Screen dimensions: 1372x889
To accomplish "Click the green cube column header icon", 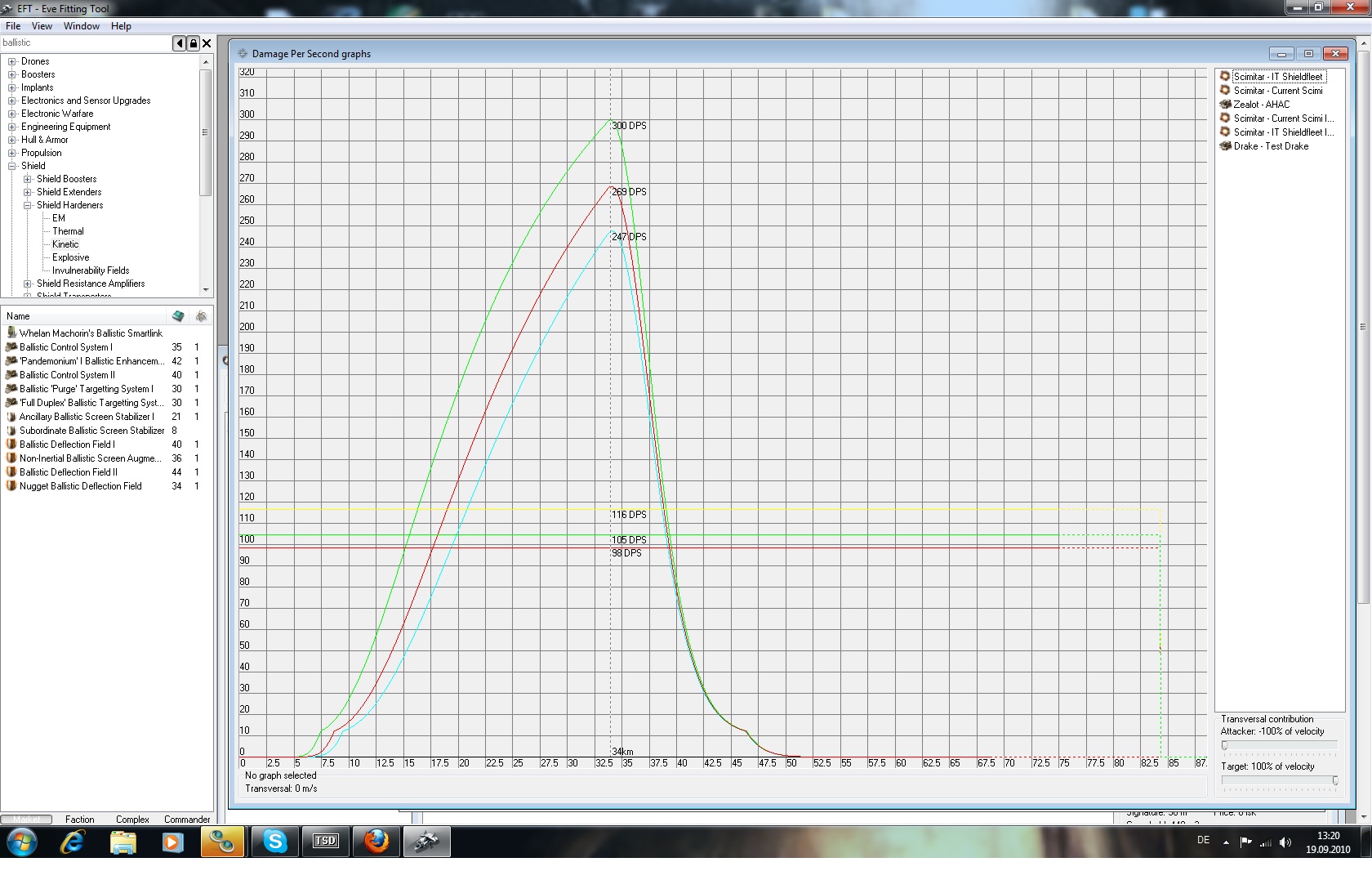I will pyautogui.click(x=178, y=316).
